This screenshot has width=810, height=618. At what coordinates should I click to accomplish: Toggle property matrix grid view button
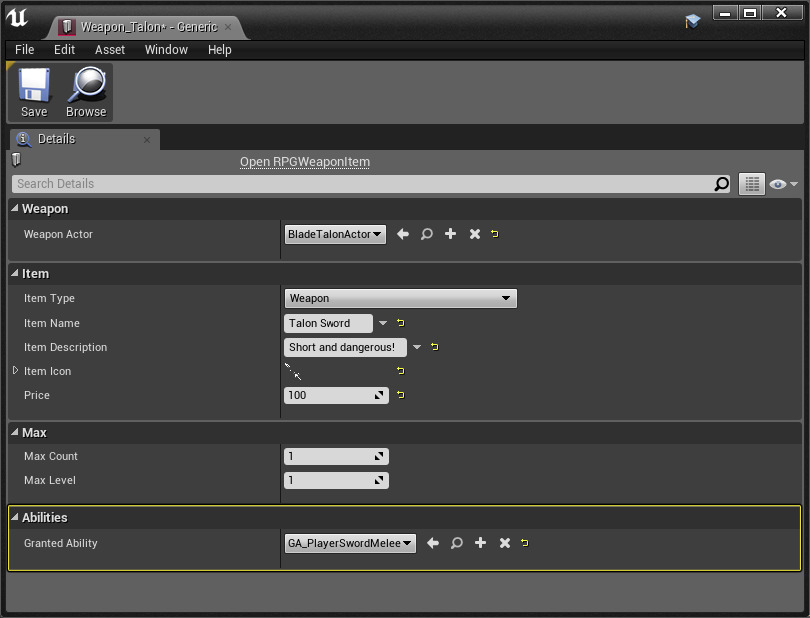pyautogui.click(x=751, y=184)
